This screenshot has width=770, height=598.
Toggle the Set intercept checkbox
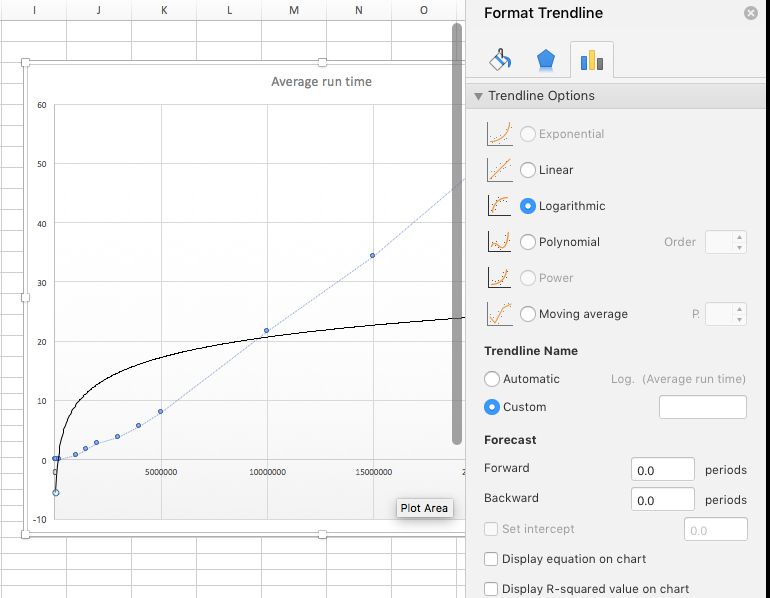[491, 529]
